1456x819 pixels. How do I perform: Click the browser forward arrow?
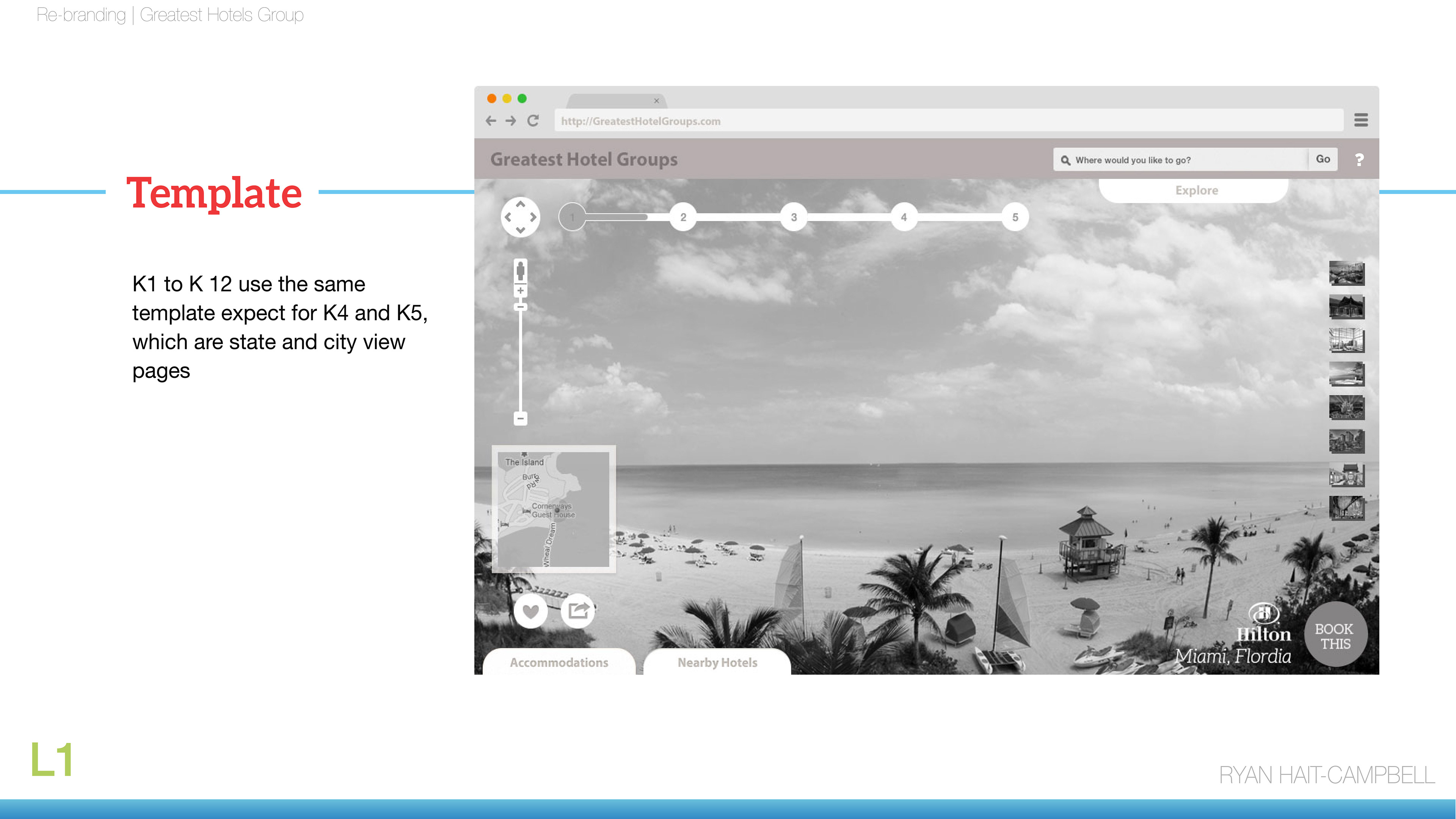[511, 121]
